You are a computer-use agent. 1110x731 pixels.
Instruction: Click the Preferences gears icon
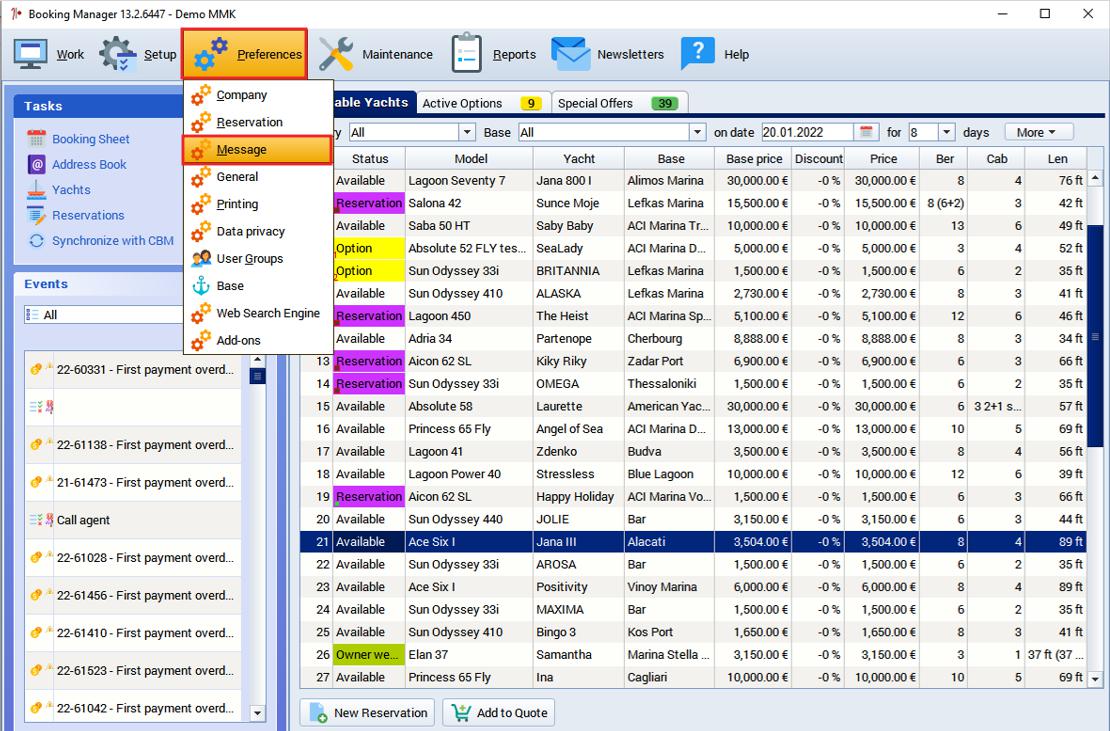pos(210,54)
